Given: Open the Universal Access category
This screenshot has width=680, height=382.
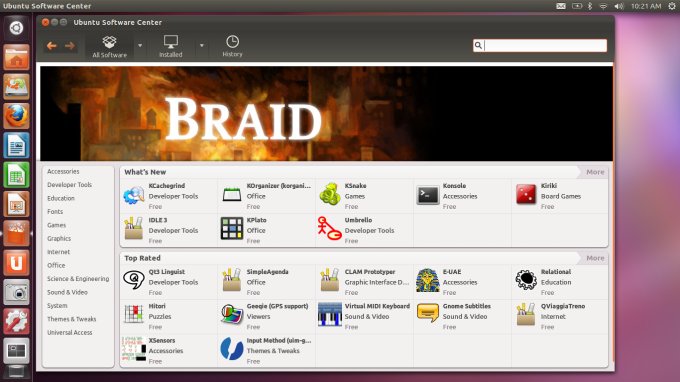Looking at the screenshot, I should pyautogui.click(x=69, y=333).
